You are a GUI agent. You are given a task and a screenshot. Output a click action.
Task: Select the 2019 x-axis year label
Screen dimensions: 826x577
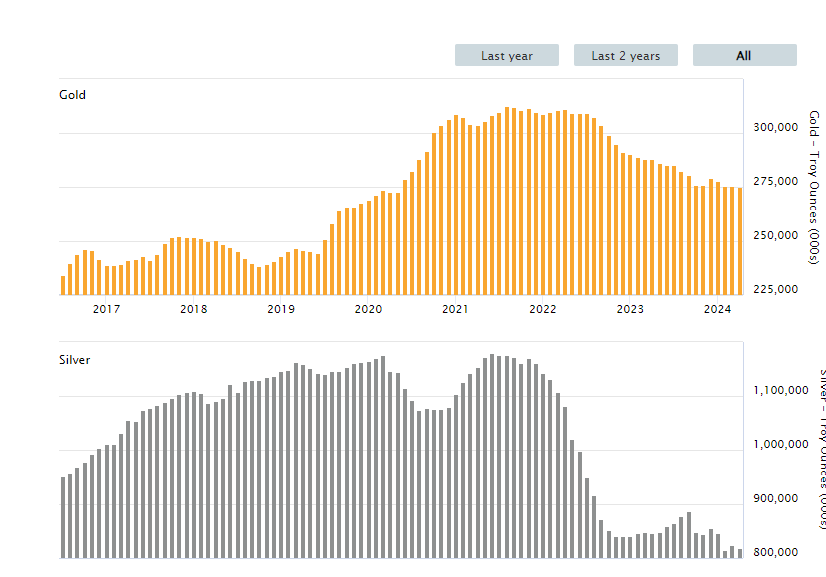click(x=281, y=309)
